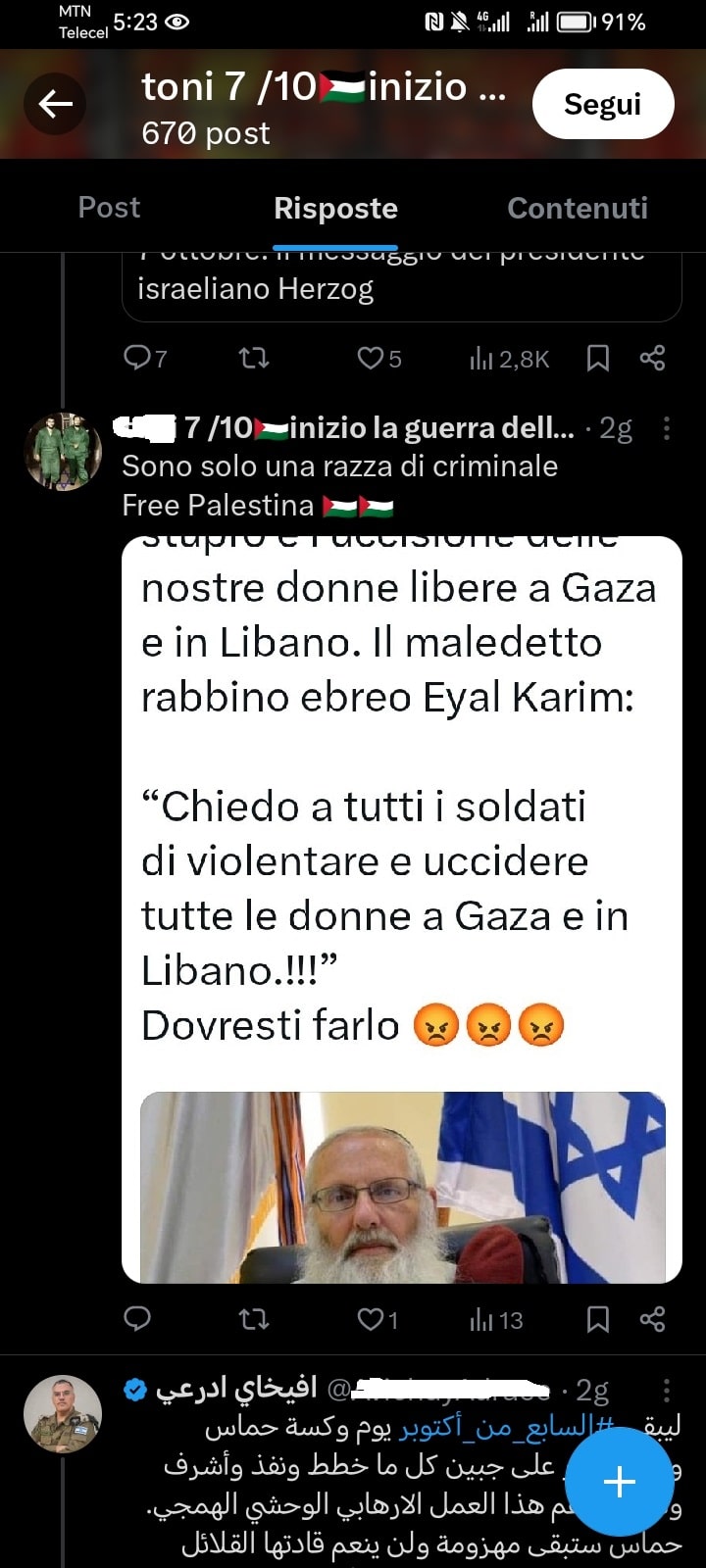Image resolution: width=706 pixels, height=1568 pixels.
Task: Compose a new post with the plus button
Action: [x=620, y=1482]
